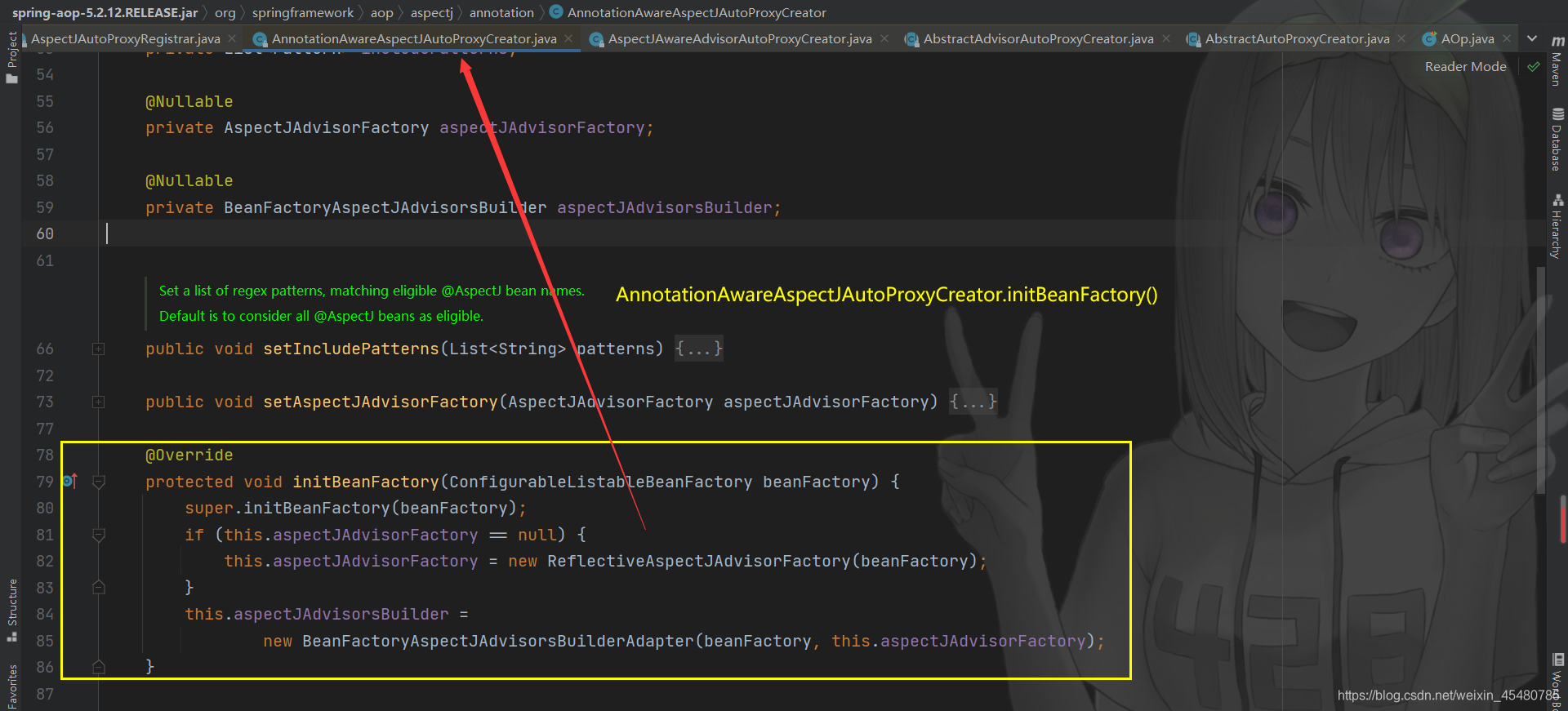This screenshot has height=711, width=1568.
Task: Close the AOp.java tab
Action: pos(1507,38)
